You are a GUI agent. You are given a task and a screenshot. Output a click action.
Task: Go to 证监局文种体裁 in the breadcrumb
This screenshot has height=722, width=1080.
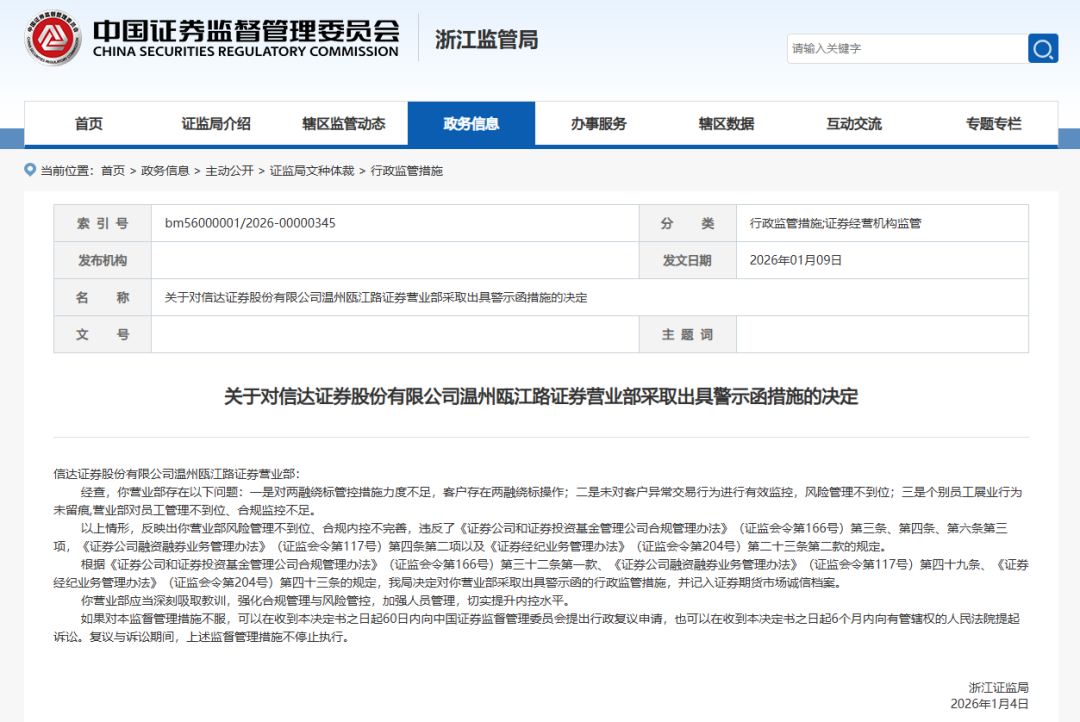312,171
